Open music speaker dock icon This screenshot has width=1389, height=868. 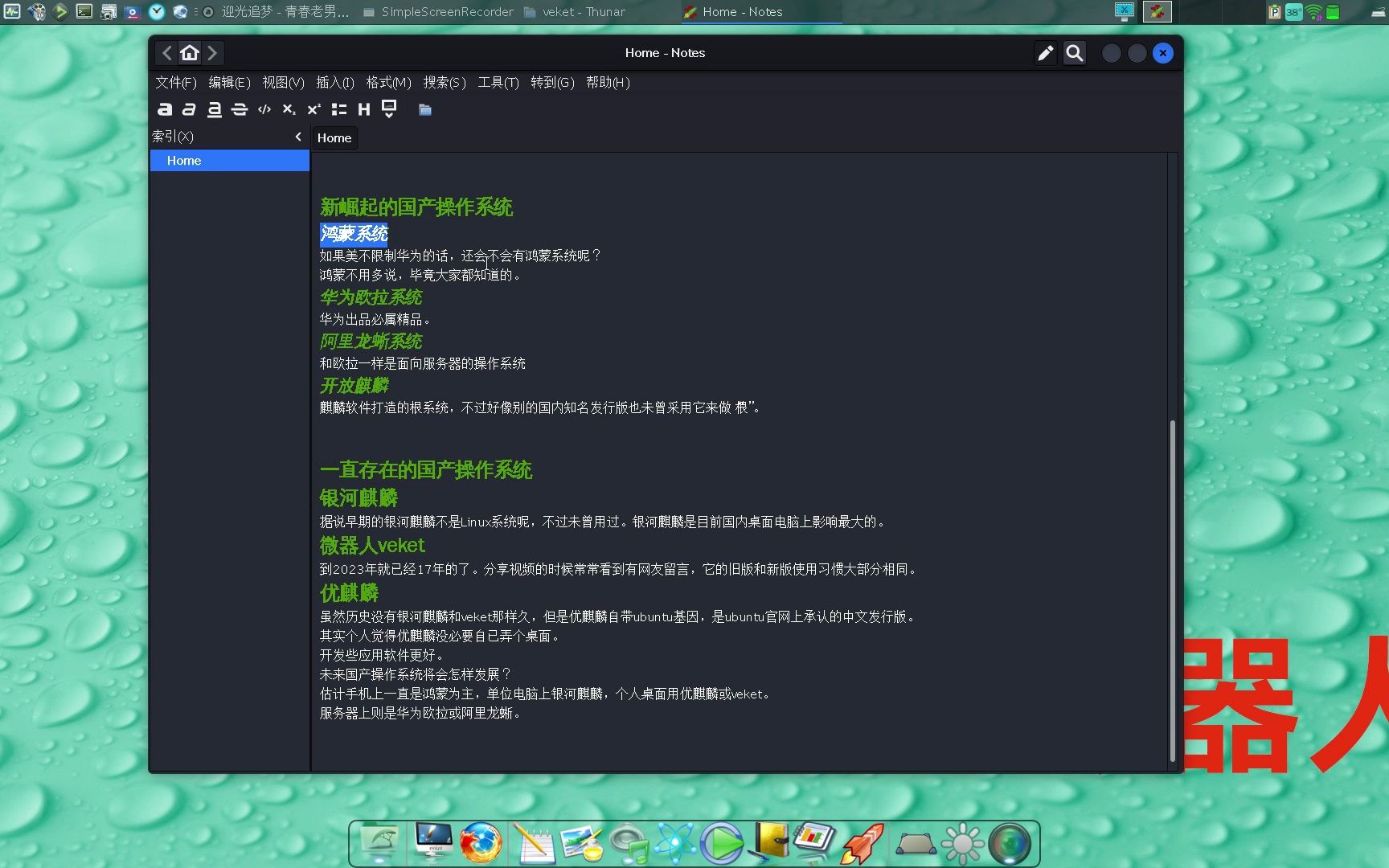pyautogui.click(x=629, y=843)
